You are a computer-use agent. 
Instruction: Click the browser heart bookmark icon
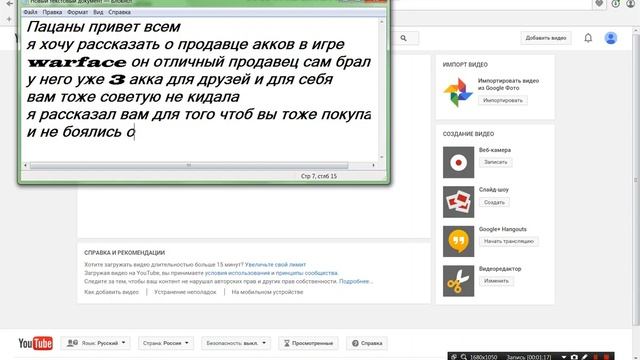coord(599,4)
